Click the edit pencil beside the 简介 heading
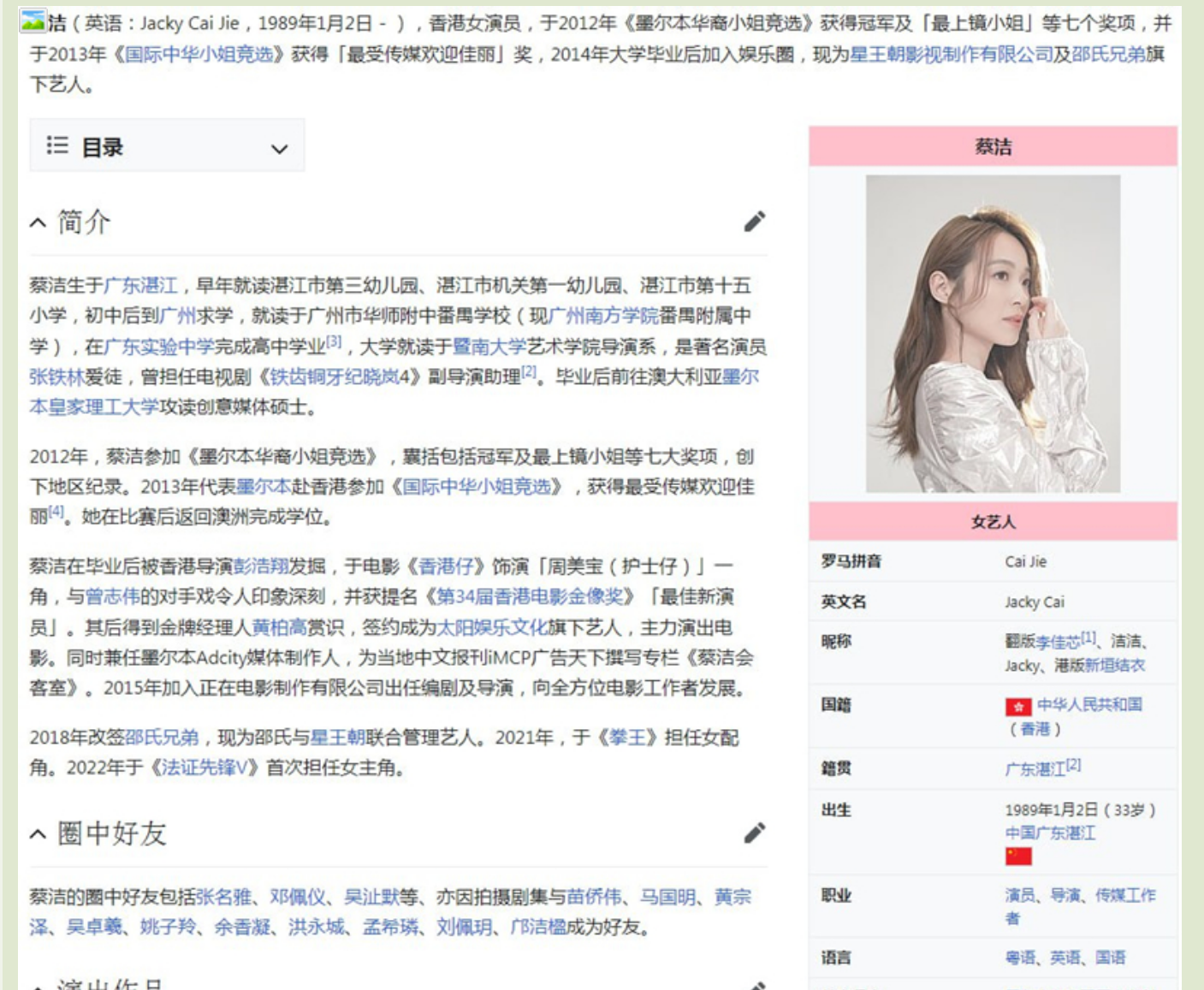Screen dimensions: 1204x990 point(754,222)
